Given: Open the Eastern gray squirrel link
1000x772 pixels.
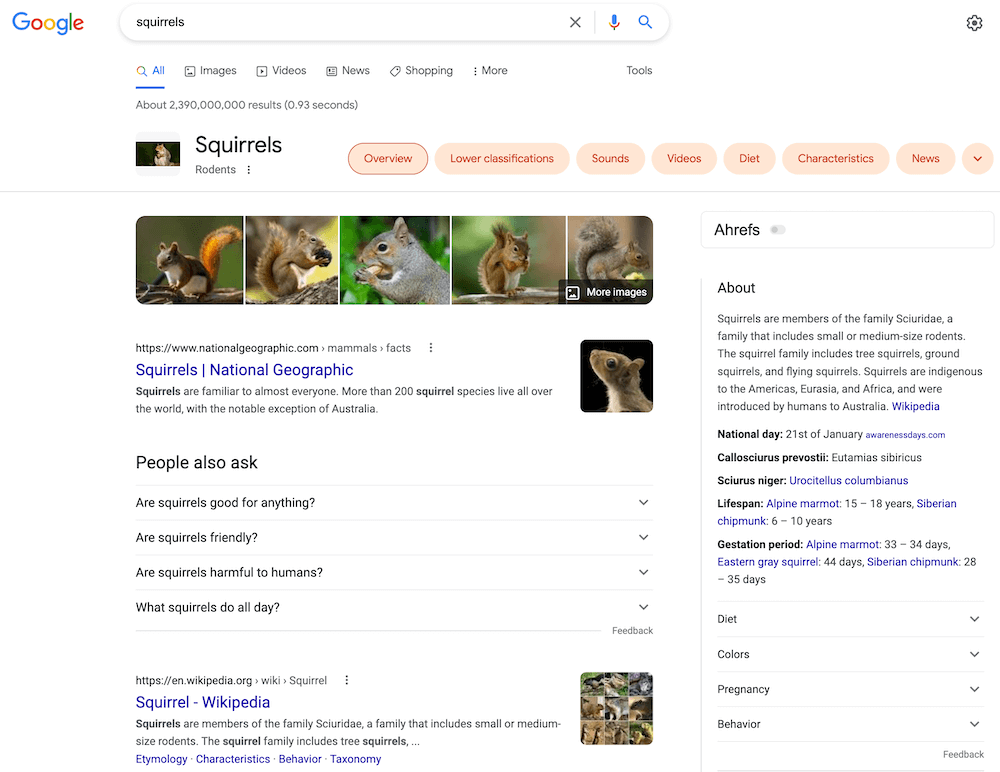Looking at the screenshot, I should [x=768, y=562].
